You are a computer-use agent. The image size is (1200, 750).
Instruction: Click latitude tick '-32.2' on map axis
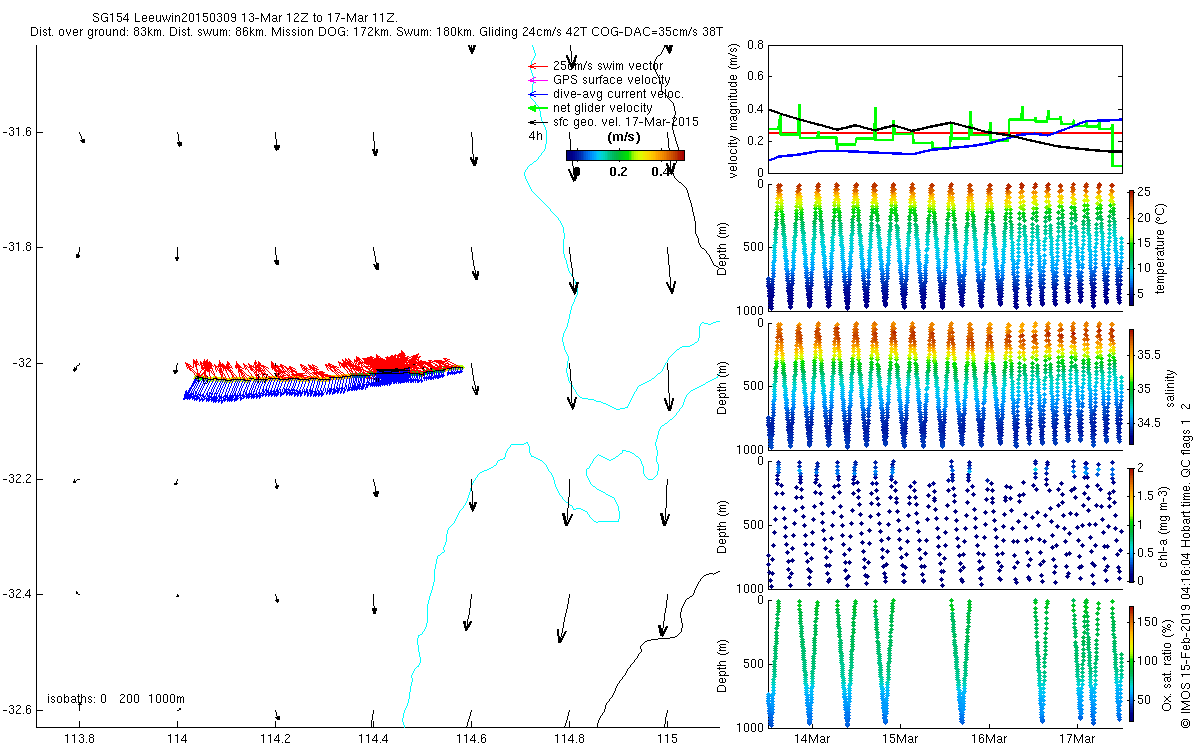(18, 479)
